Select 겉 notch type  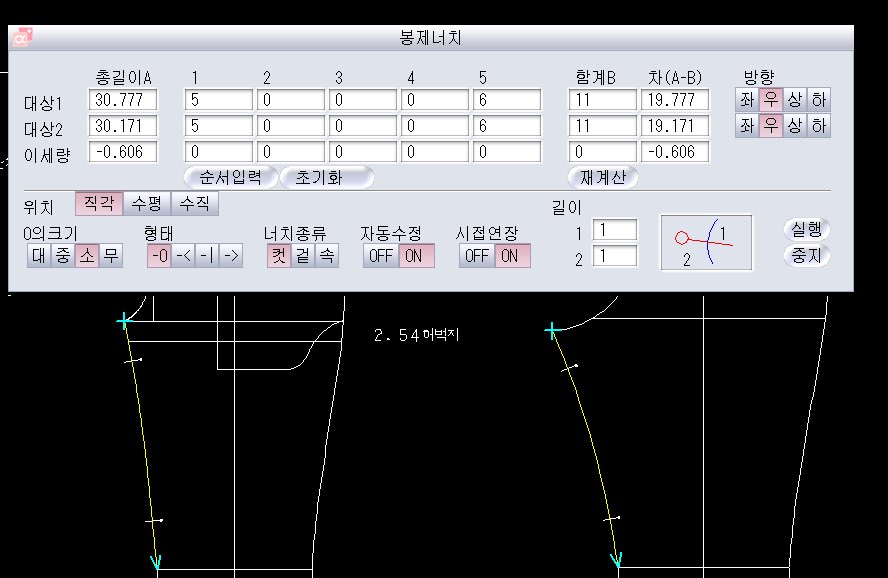click(x=303, y=255)
